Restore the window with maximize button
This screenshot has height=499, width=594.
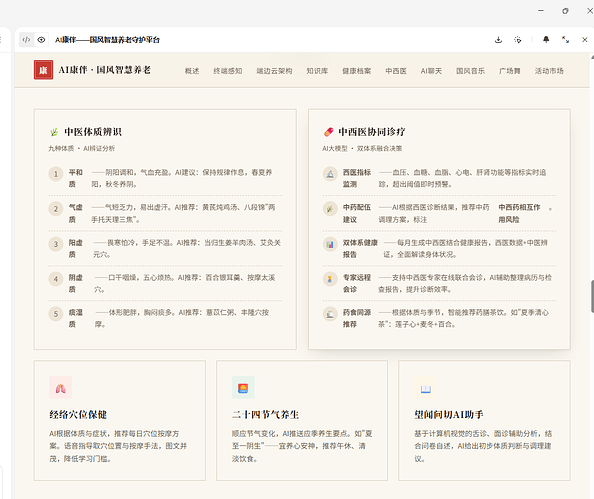tap(565, 11)
